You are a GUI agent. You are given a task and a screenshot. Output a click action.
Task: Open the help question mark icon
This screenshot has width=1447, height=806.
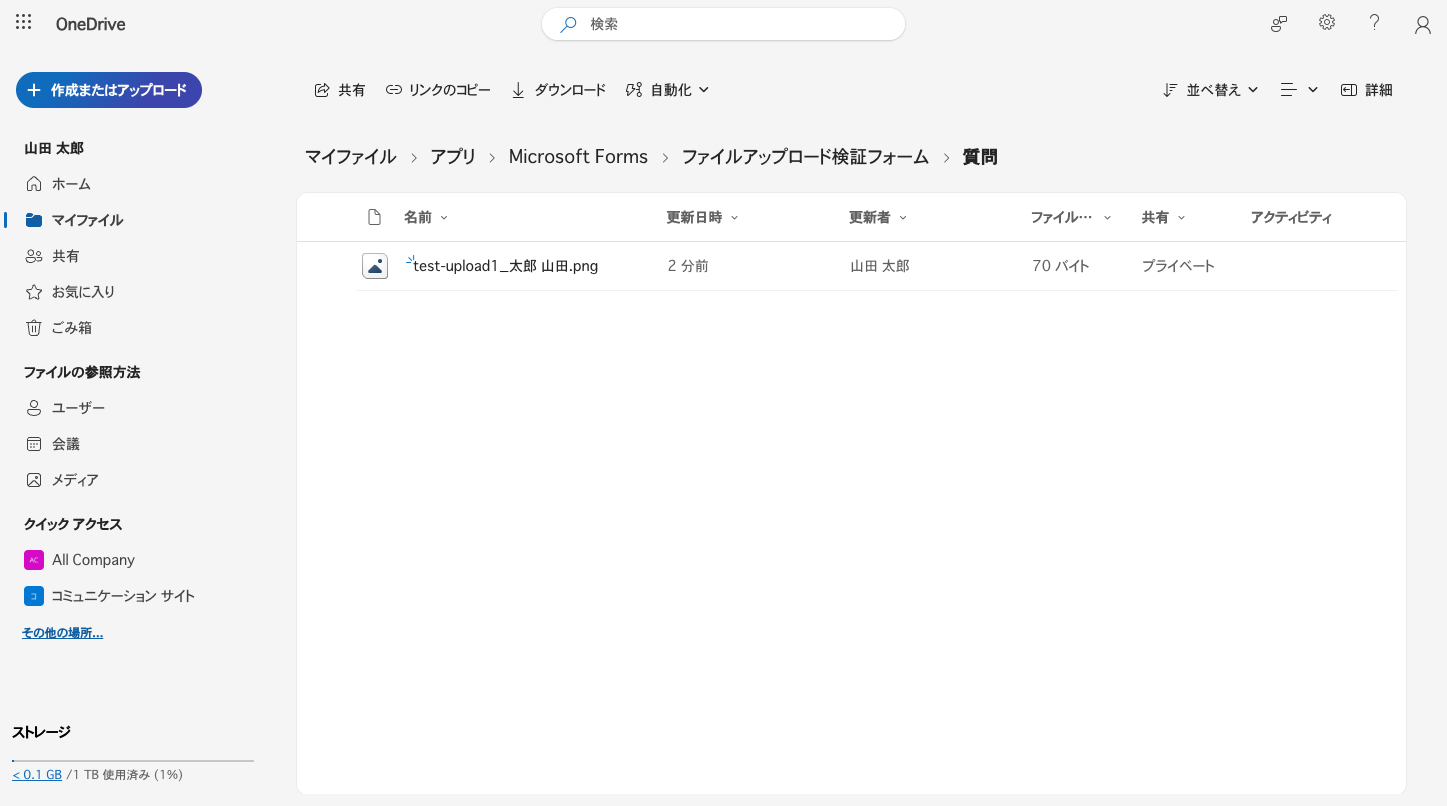tap(1375, 23)
